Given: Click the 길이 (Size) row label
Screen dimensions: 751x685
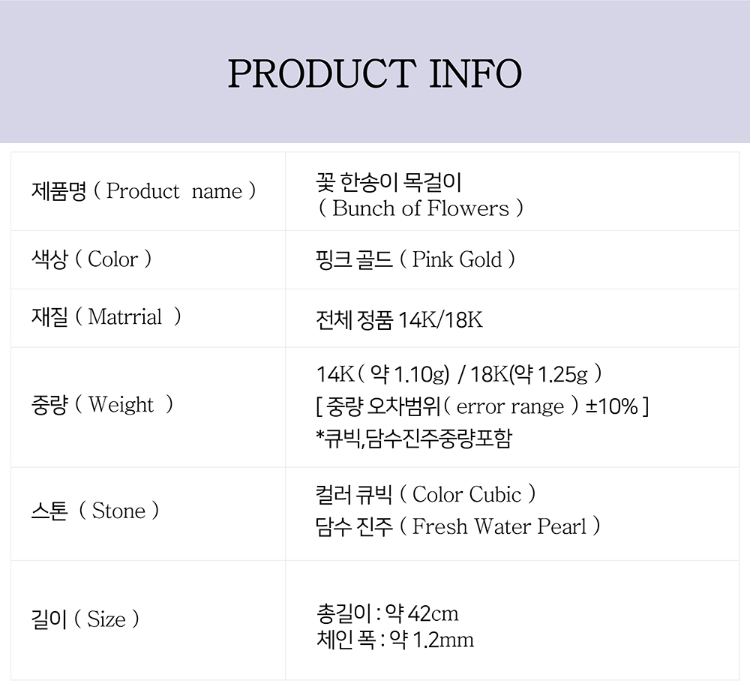Looking at the screenshot, I should 86,619.
